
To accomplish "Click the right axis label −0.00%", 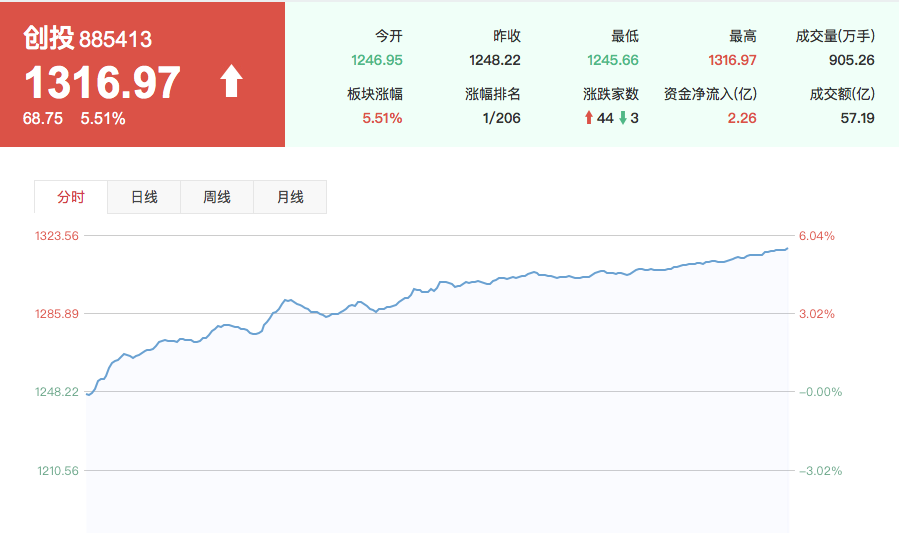I will tap(820, 392).
